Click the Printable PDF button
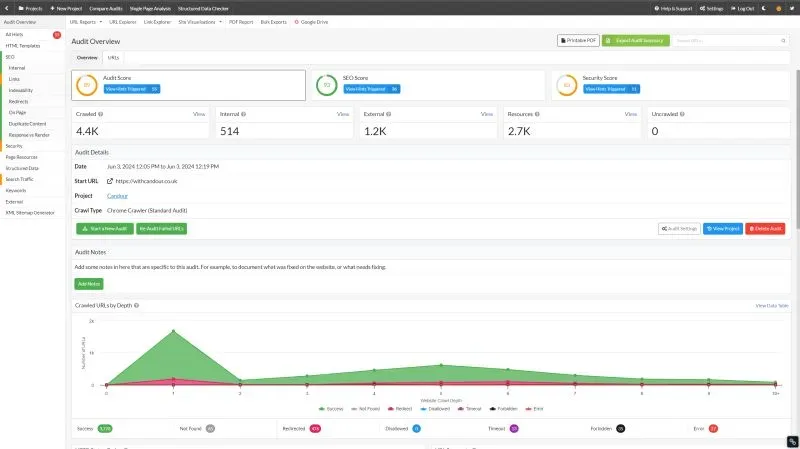 (x=578, y=40)
